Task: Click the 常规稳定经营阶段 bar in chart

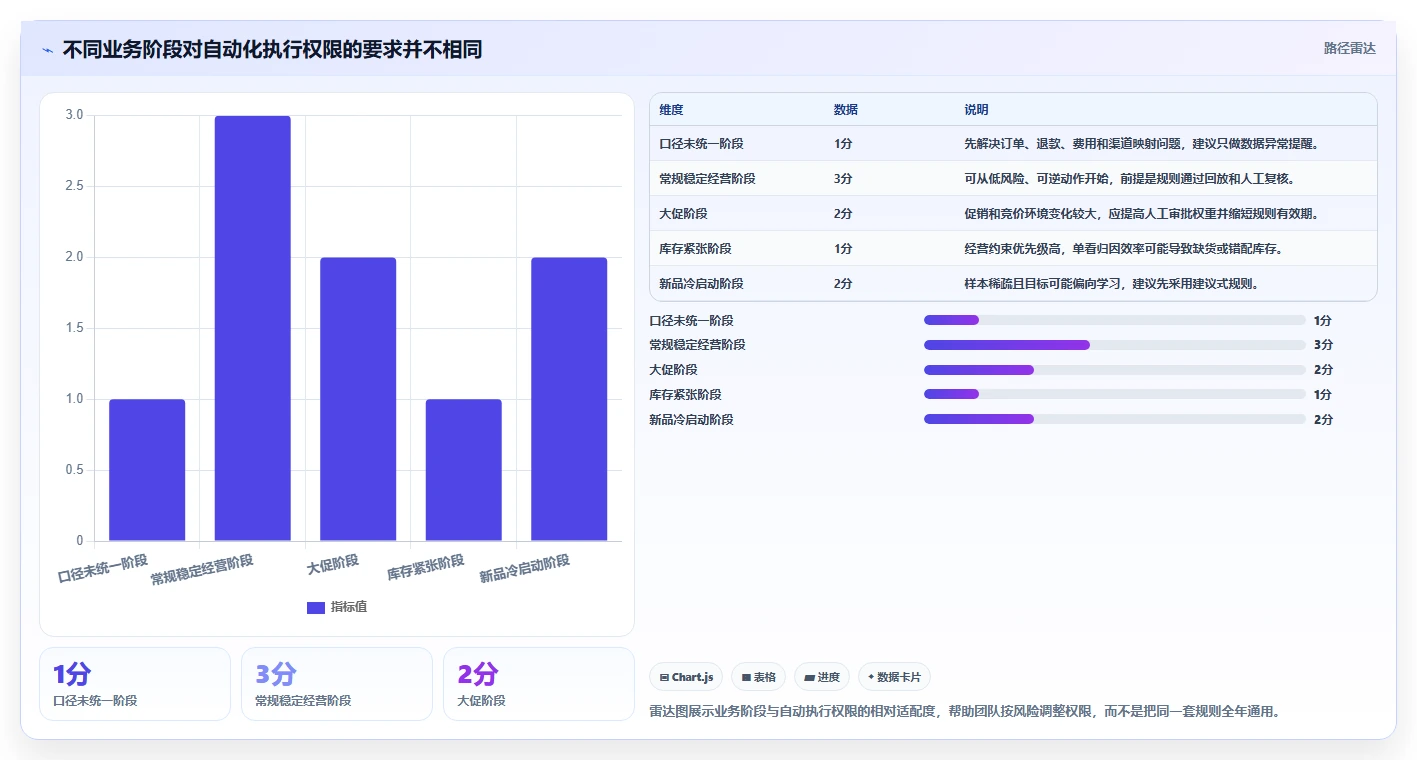Action: 253,328
